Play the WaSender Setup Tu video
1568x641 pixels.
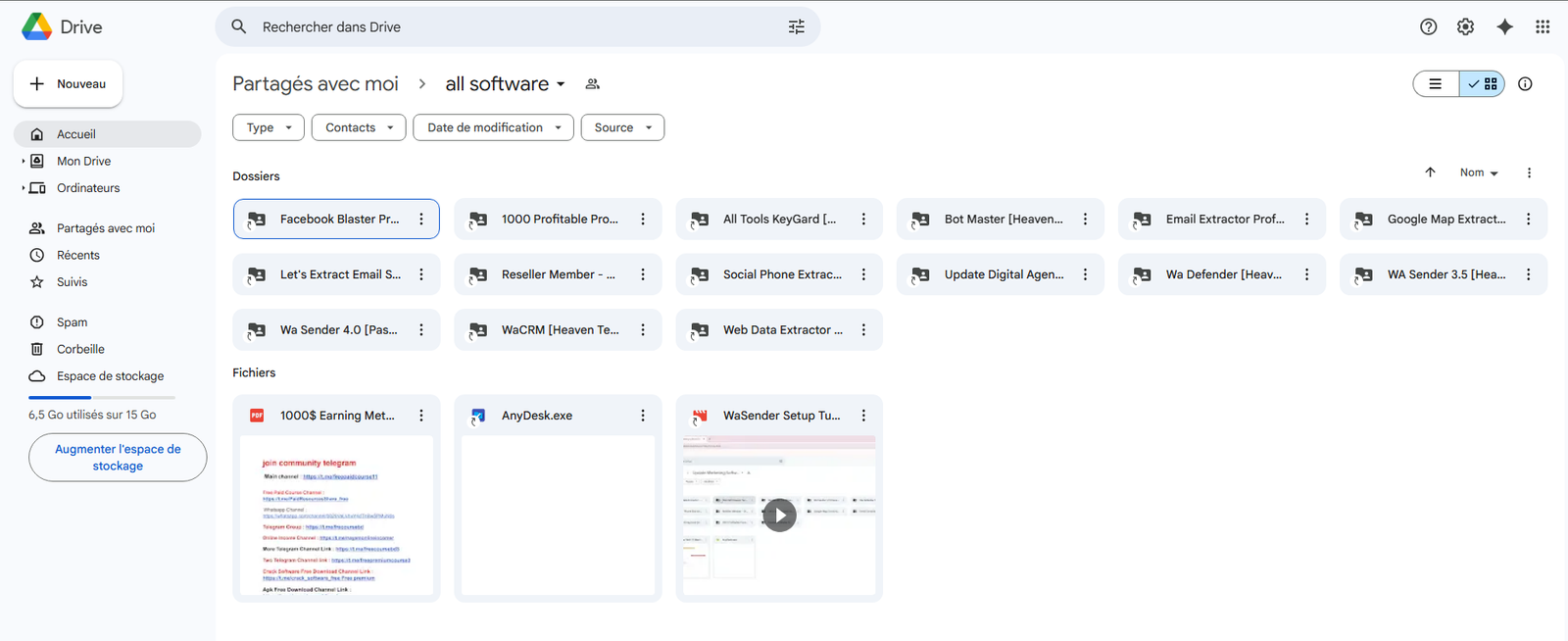779,516
